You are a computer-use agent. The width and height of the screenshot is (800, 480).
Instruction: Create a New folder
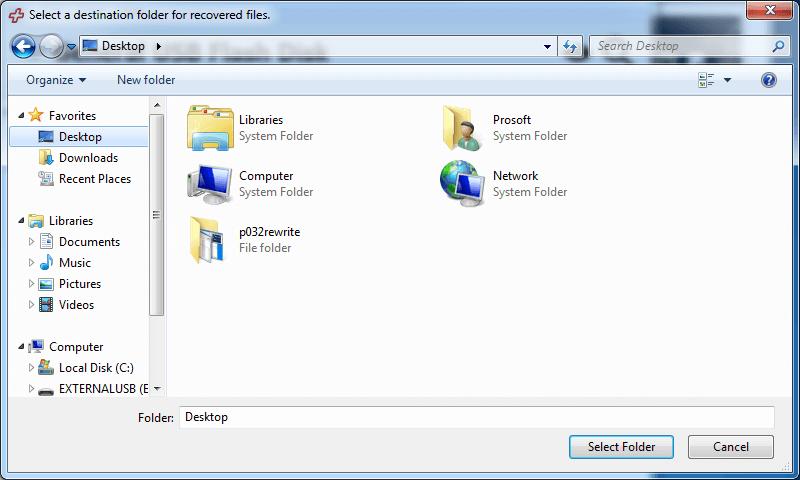point(146,80)
